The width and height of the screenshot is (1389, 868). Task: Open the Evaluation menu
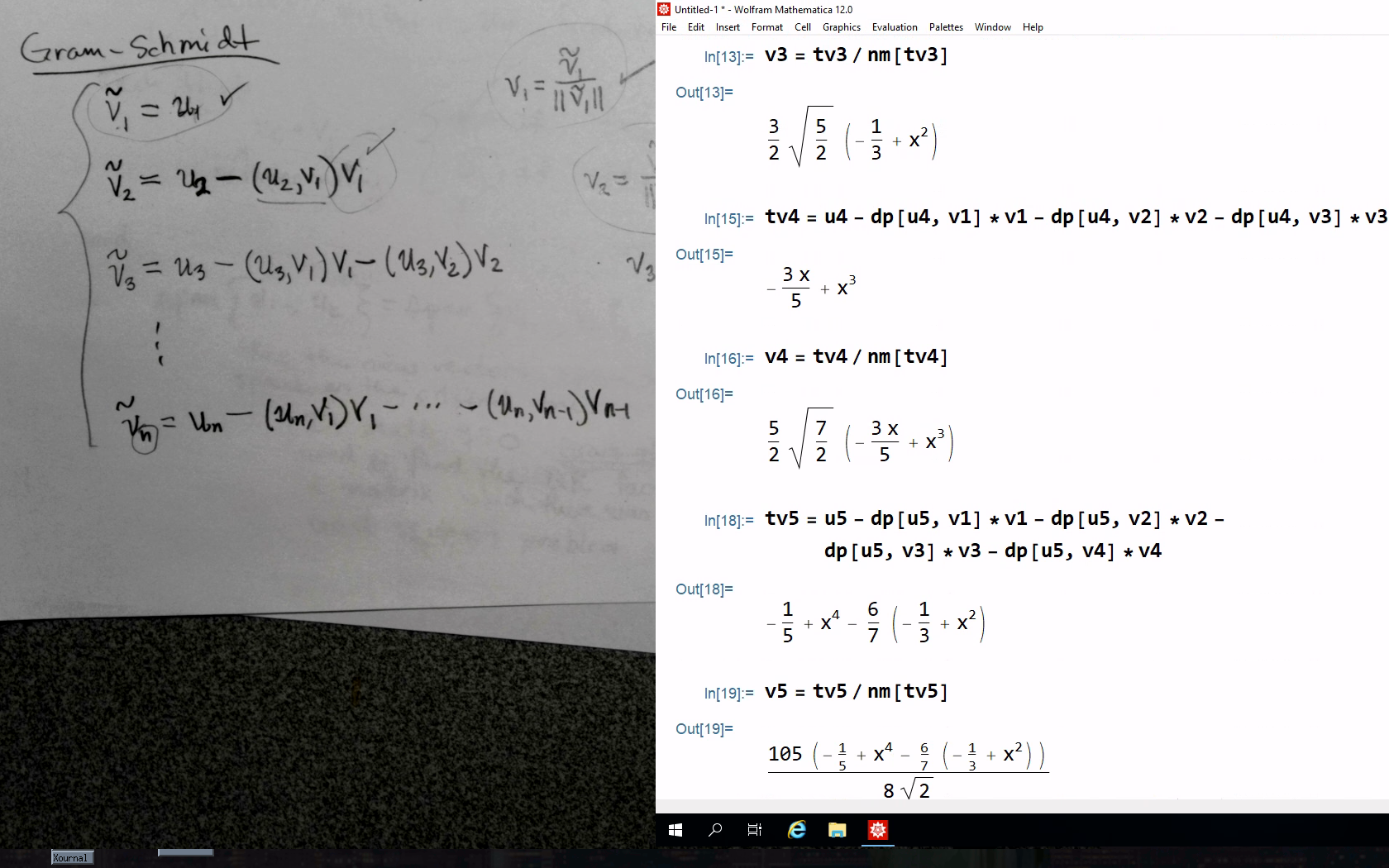pyautogui.click(x=895, y=27)
